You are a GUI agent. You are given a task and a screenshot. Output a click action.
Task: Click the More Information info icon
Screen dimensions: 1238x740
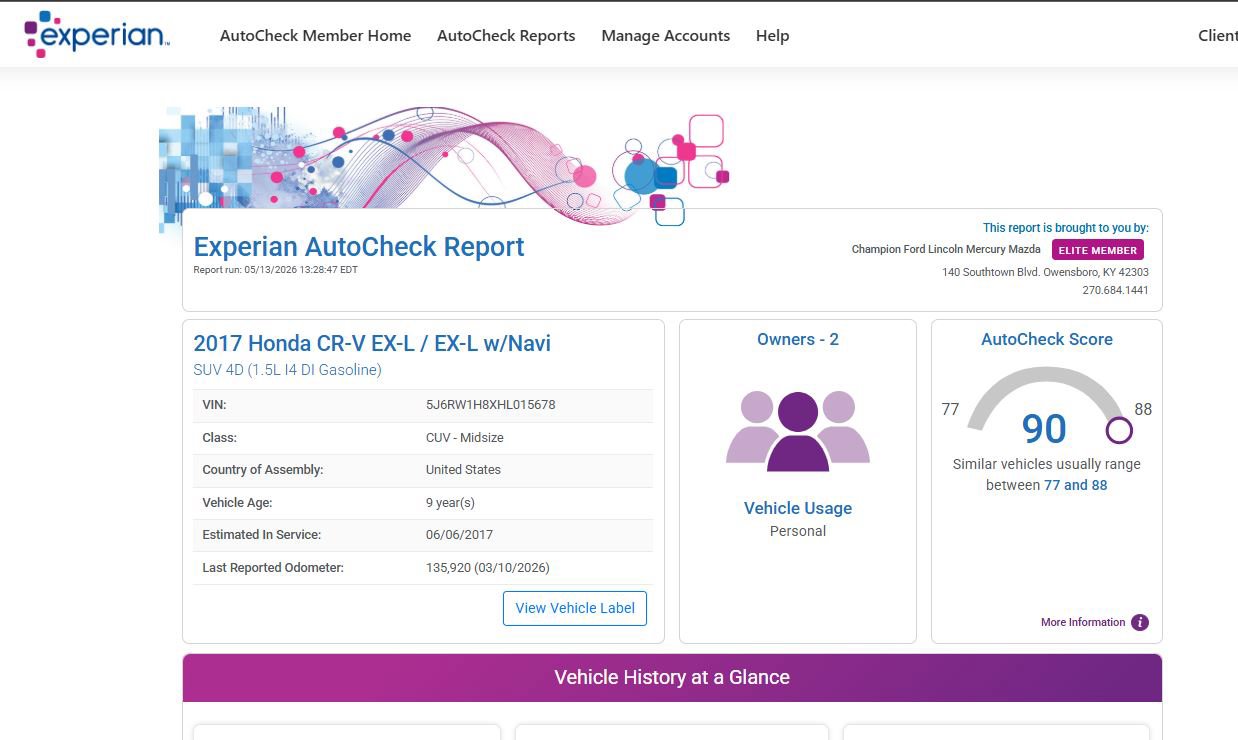1140,622
